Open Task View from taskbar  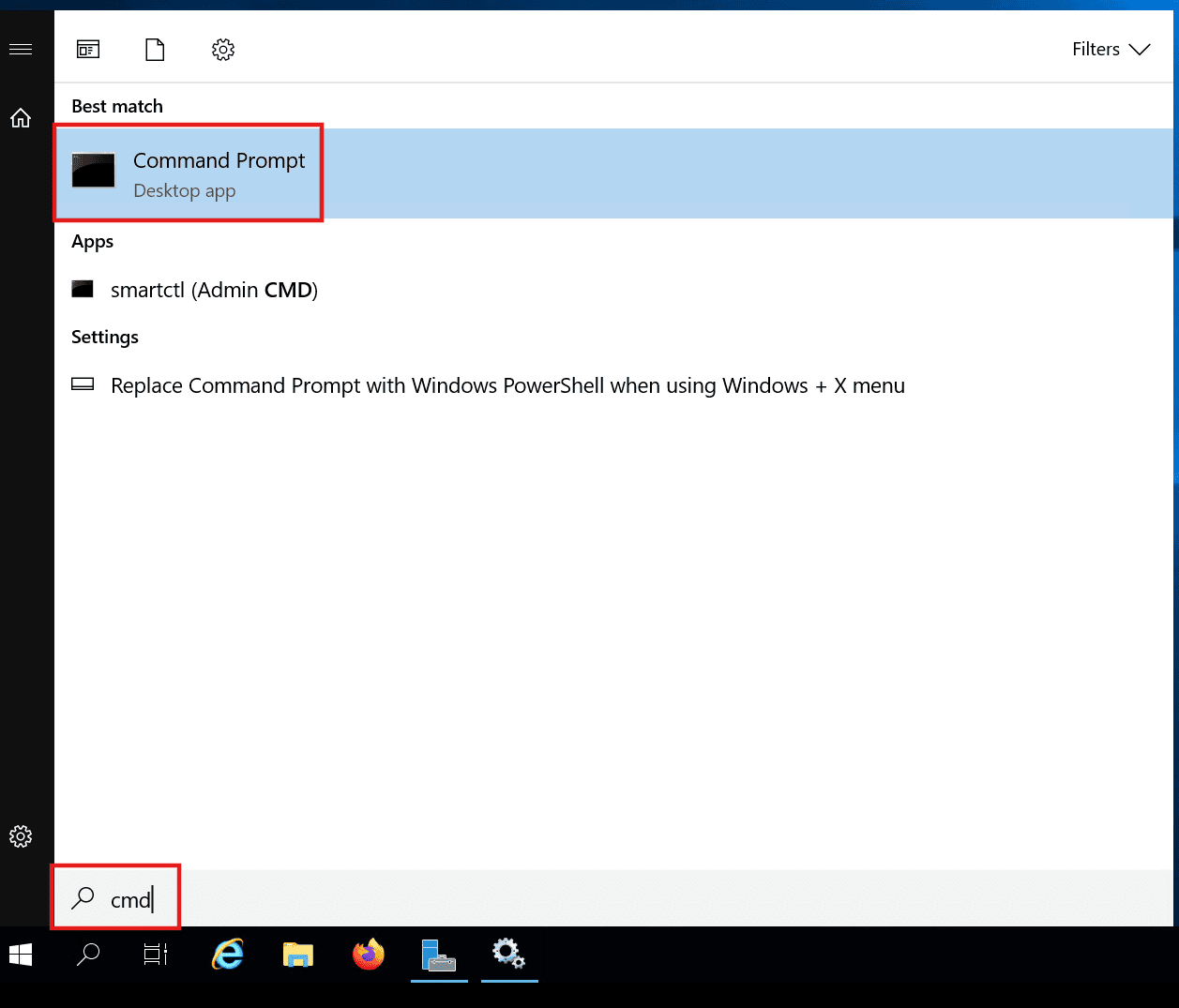tap(156, 955)
